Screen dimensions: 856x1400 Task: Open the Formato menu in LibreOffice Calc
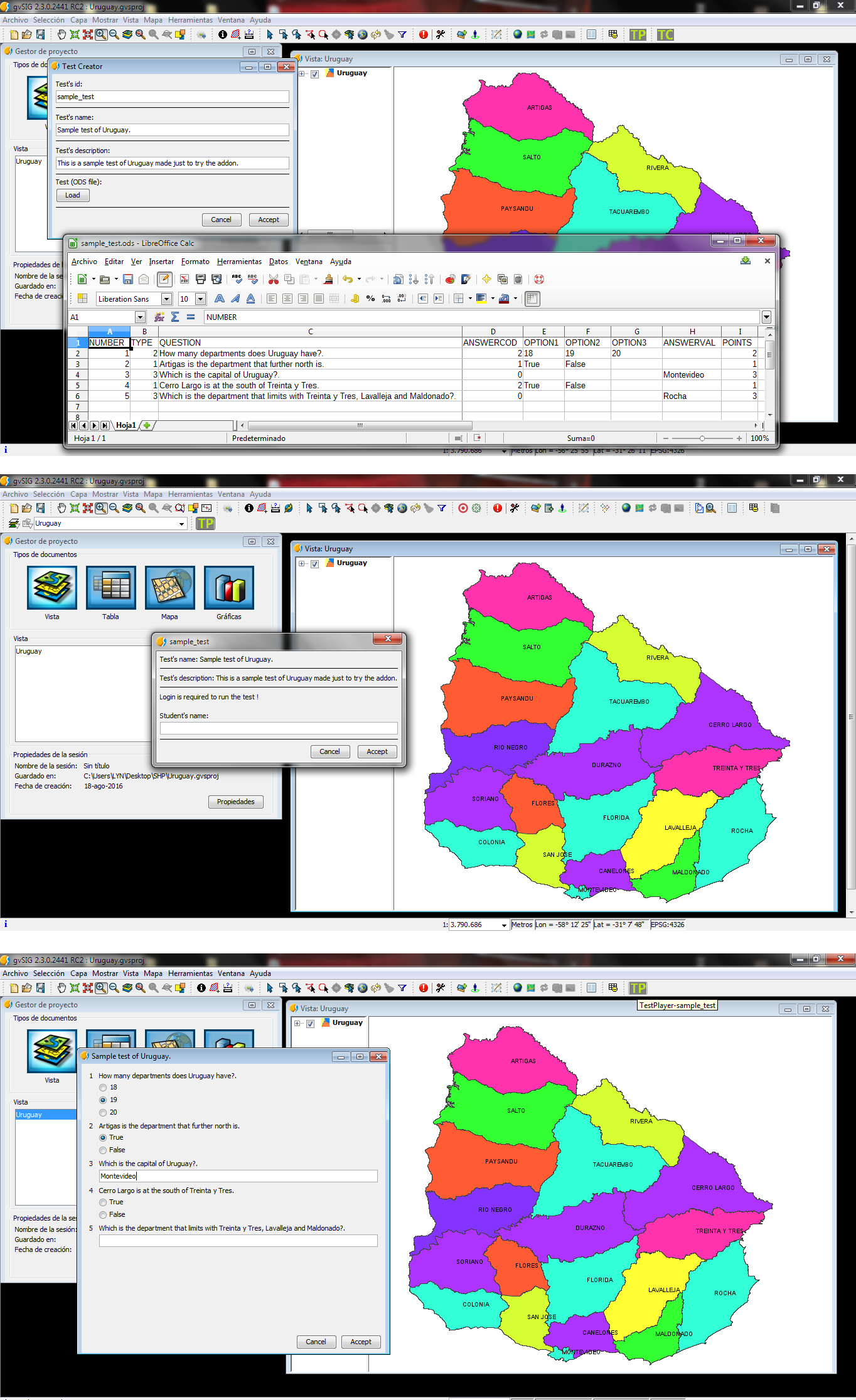click(195, 262)
